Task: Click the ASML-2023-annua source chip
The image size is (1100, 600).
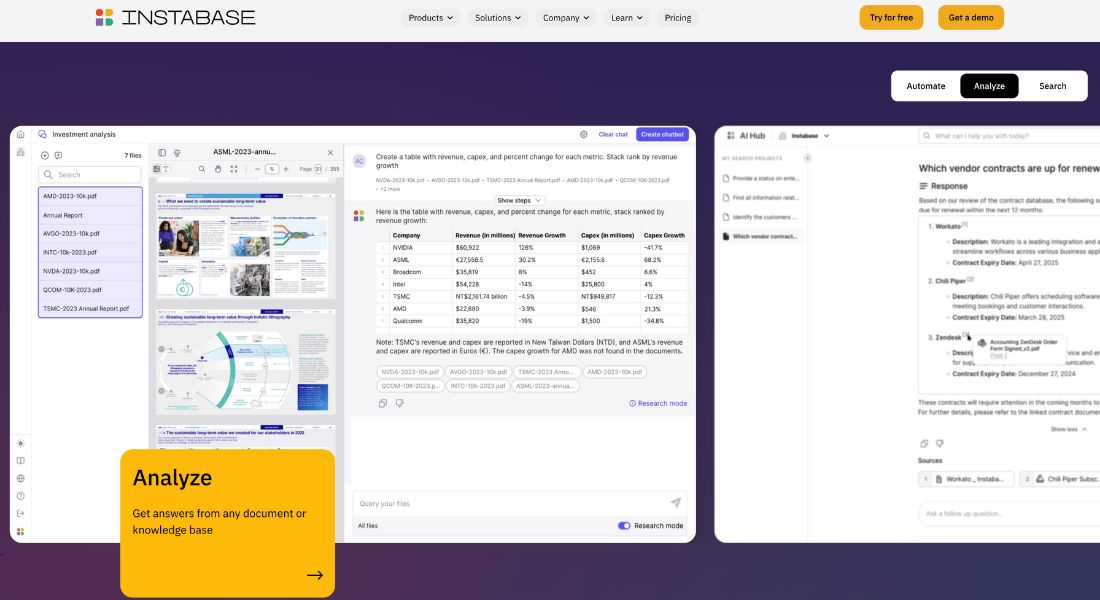Action: point(545,386)
